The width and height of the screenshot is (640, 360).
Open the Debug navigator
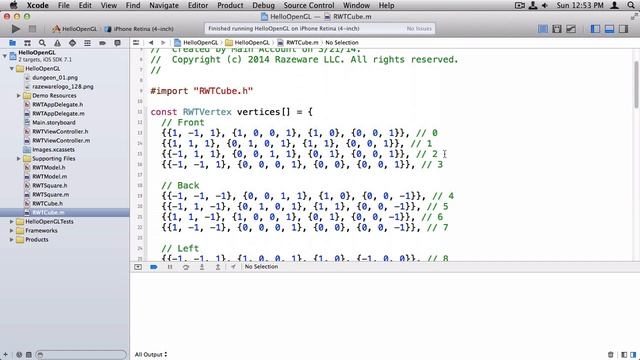[x=87, y=43]
